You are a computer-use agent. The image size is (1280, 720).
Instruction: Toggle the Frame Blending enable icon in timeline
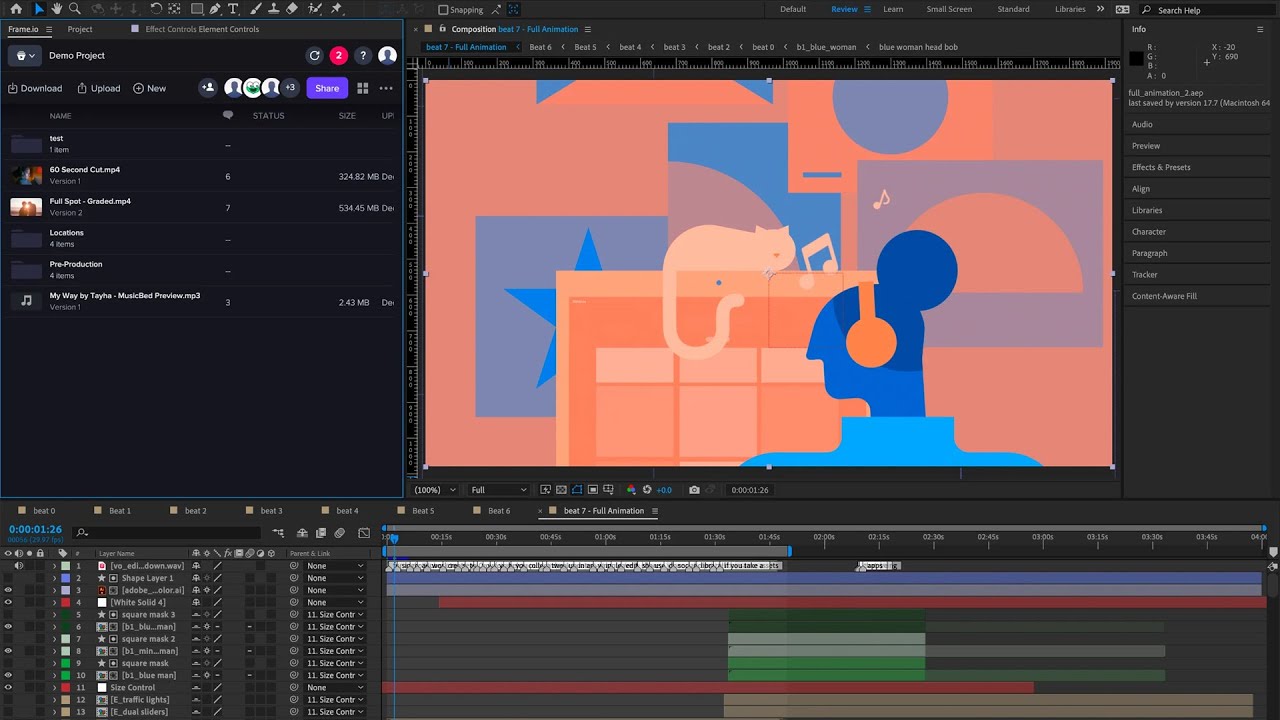[321, 533]
